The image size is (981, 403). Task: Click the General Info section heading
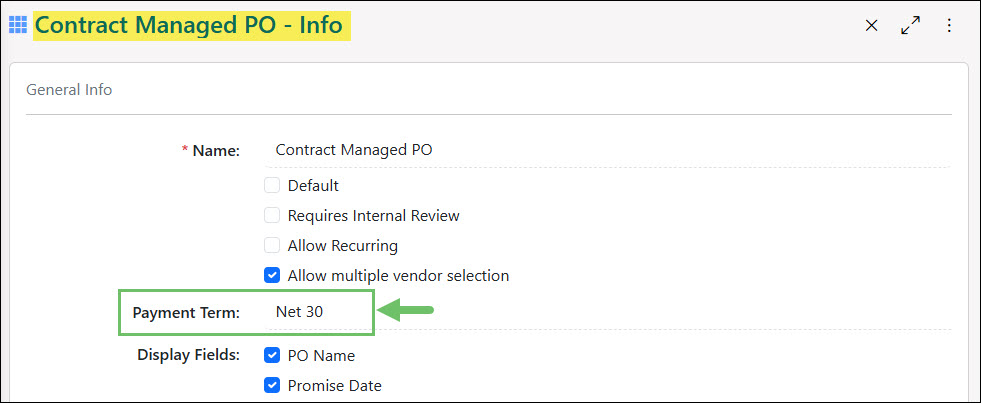coord(69,89)
